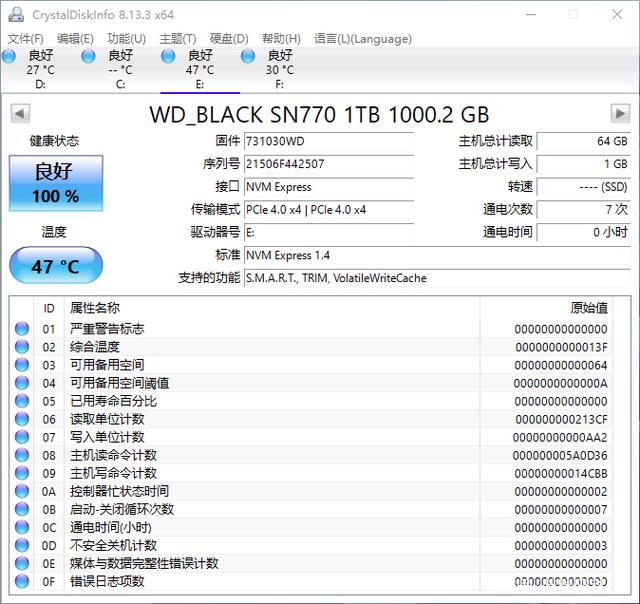Select attribute name 不安全关机计数
Image resolution: width=640 pixels, height=604 pixels.
(x=113, y=545)
